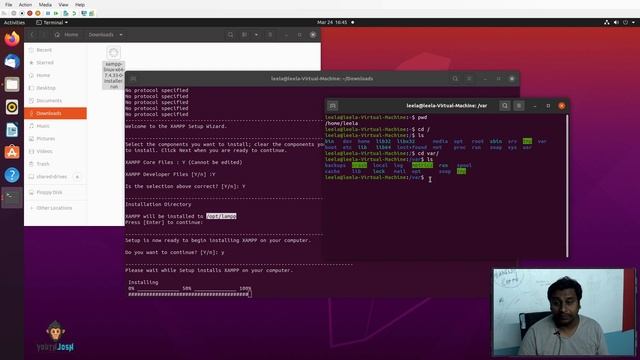Open Help from the dock
The height and width of the screenshot is (360, 640).
point(12,175)
